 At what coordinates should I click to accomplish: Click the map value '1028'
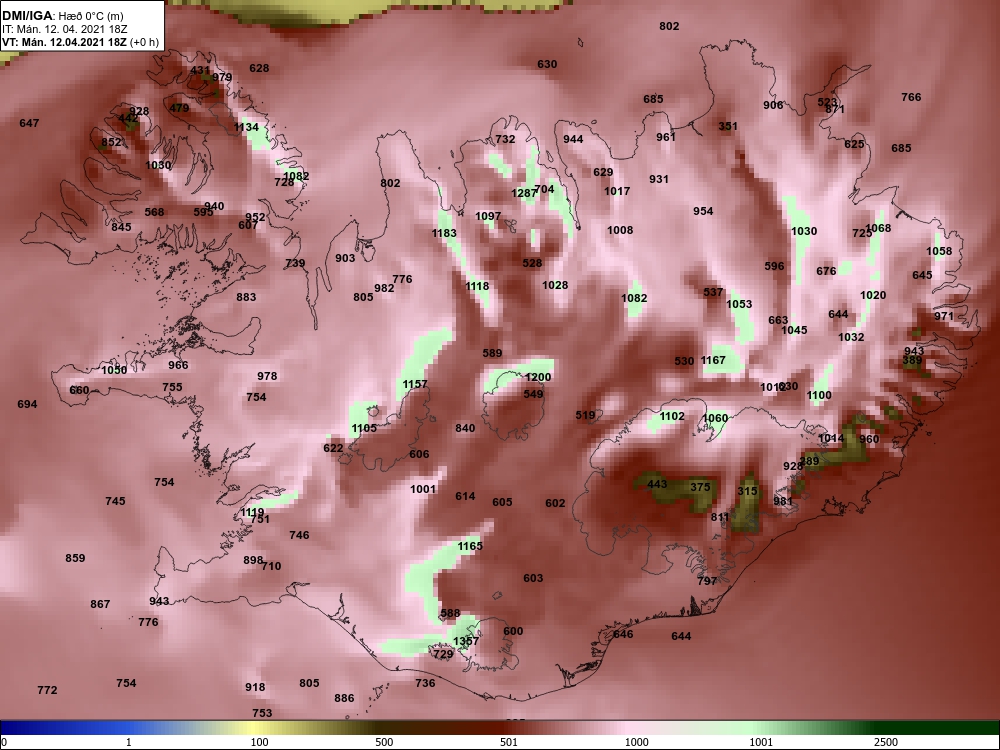pyautogui.click(x=555, y=285)
